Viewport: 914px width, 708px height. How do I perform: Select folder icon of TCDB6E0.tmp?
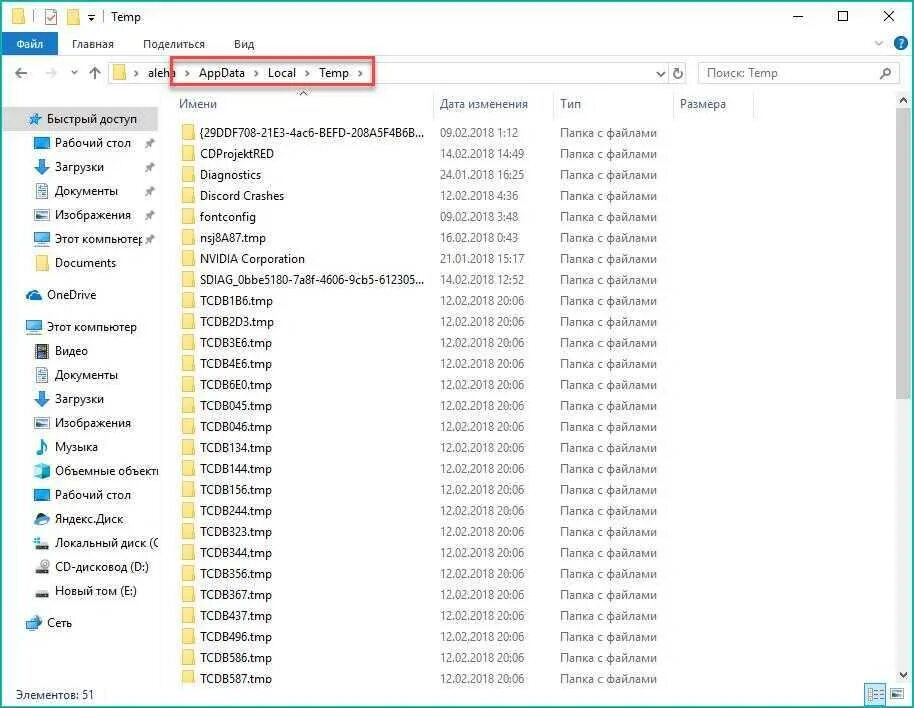pyautogui.click(x=188, y=385)
